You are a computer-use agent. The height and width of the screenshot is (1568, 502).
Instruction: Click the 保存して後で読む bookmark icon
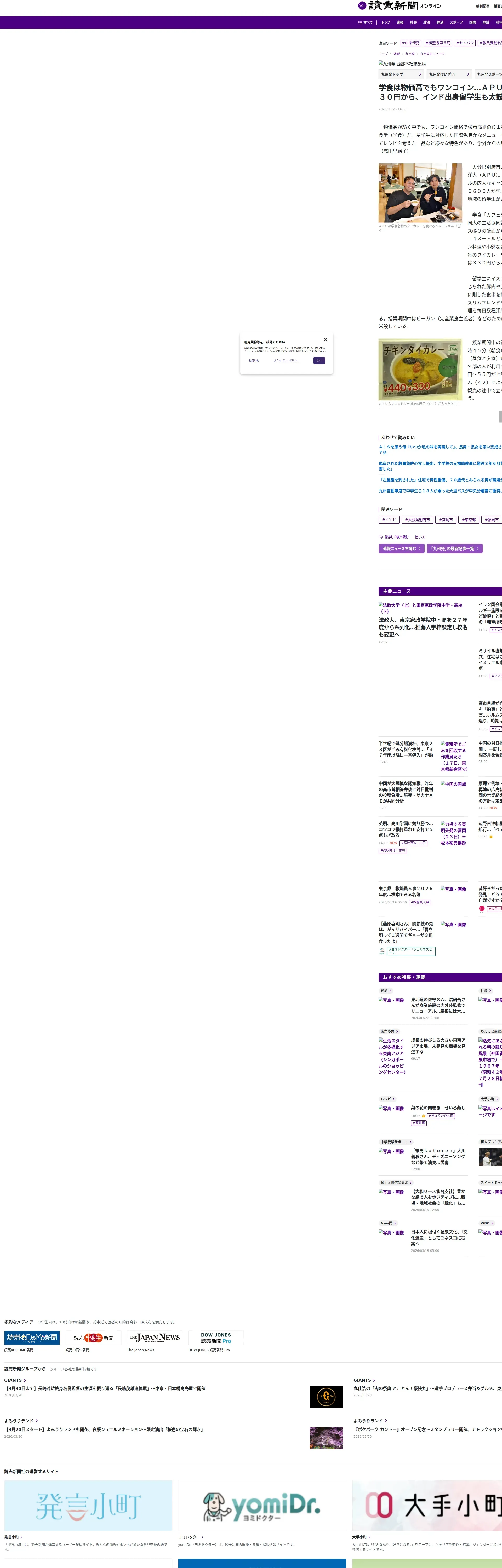[x=381, y=537]
